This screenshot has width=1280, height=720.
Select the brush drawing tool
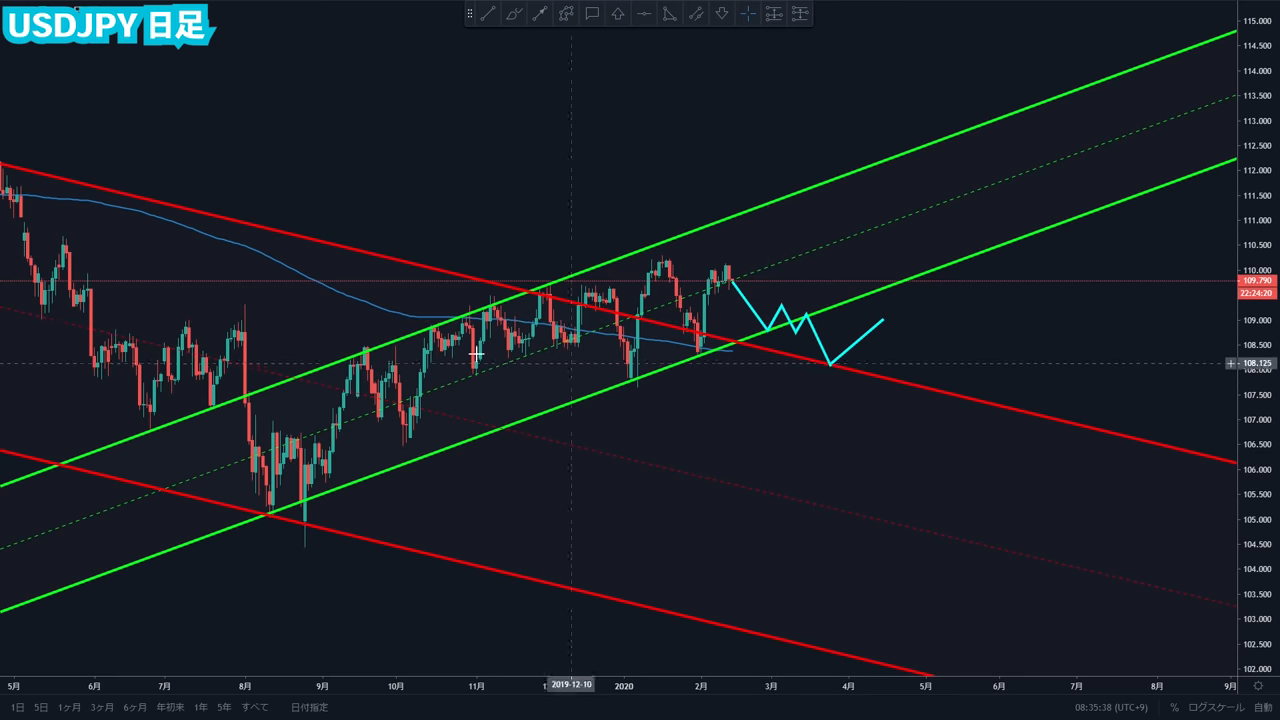[x=514, y=14]
